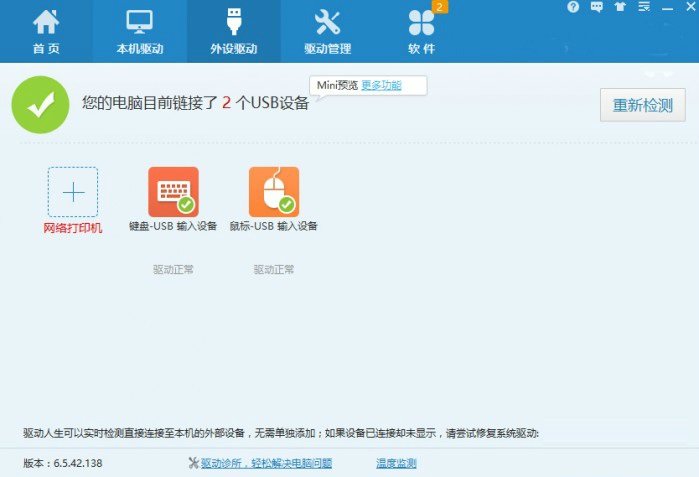The width and height of the screenshot is (699, 477).
Task: Open the 驱动诊所 link
Action: 265,463
